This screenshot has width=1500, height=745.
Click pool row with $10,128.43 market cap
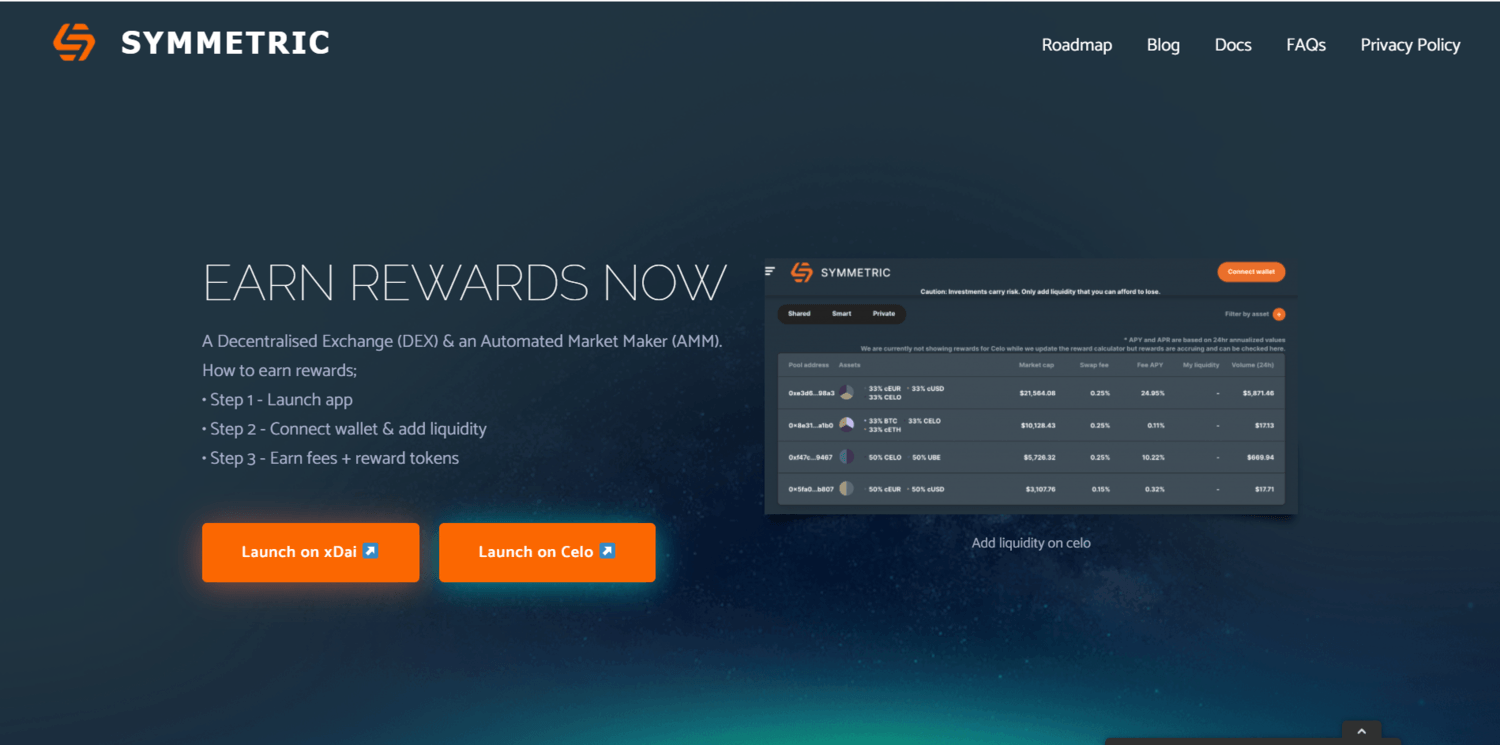[x=1031, y=425]
